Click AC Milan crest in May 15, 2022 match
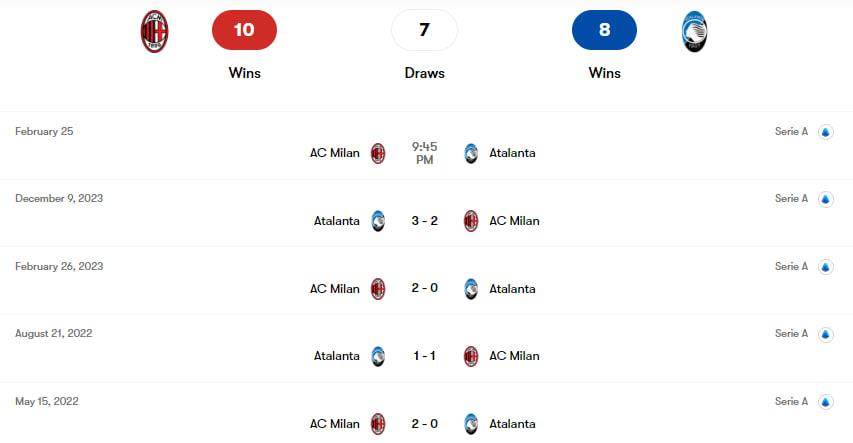The height and width of the screenshot is (443, 853). pyautogui.click(x=378, y=424)
